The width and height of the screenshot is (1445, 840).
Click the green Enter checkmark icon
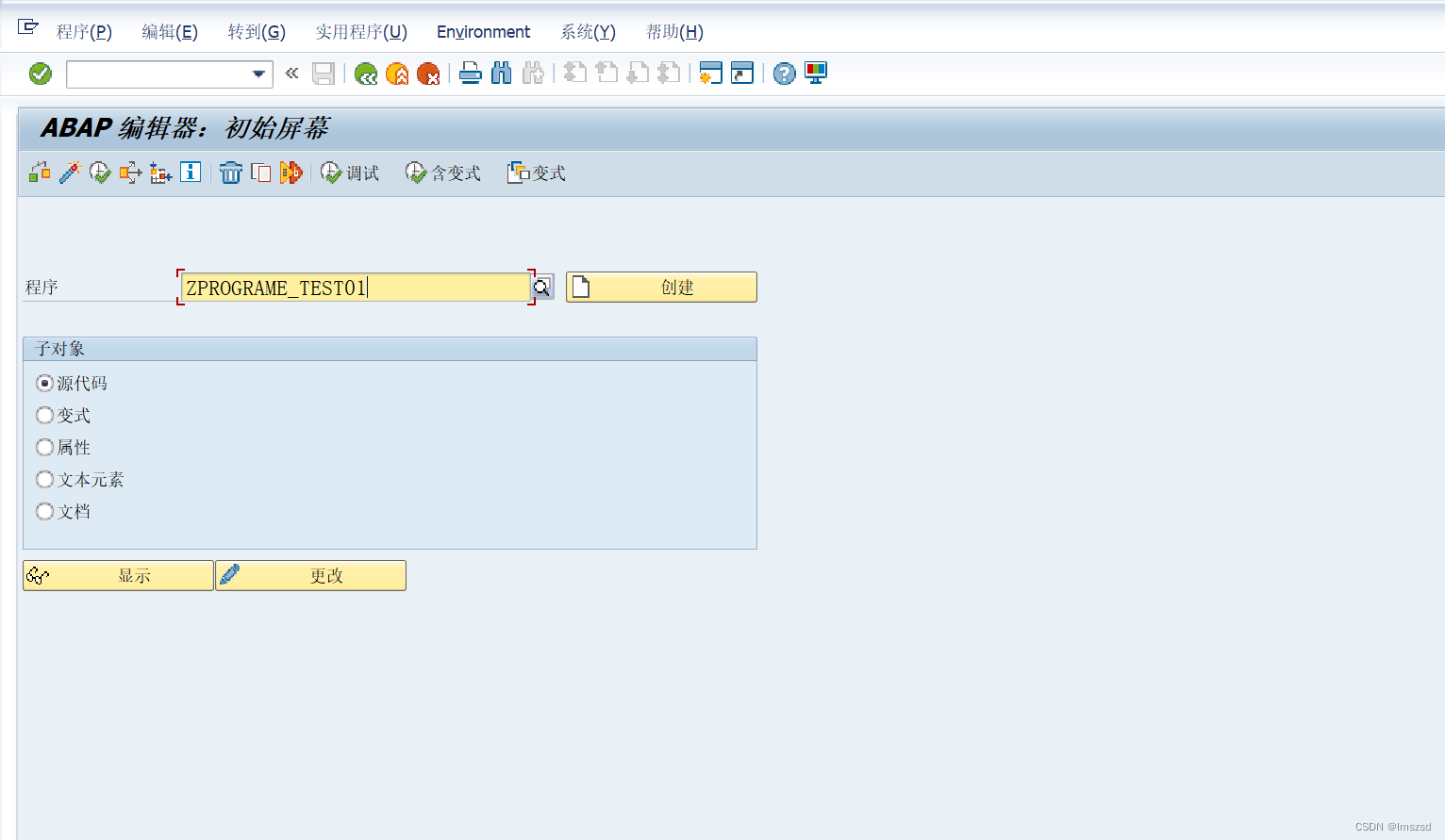tap(41, 74)
